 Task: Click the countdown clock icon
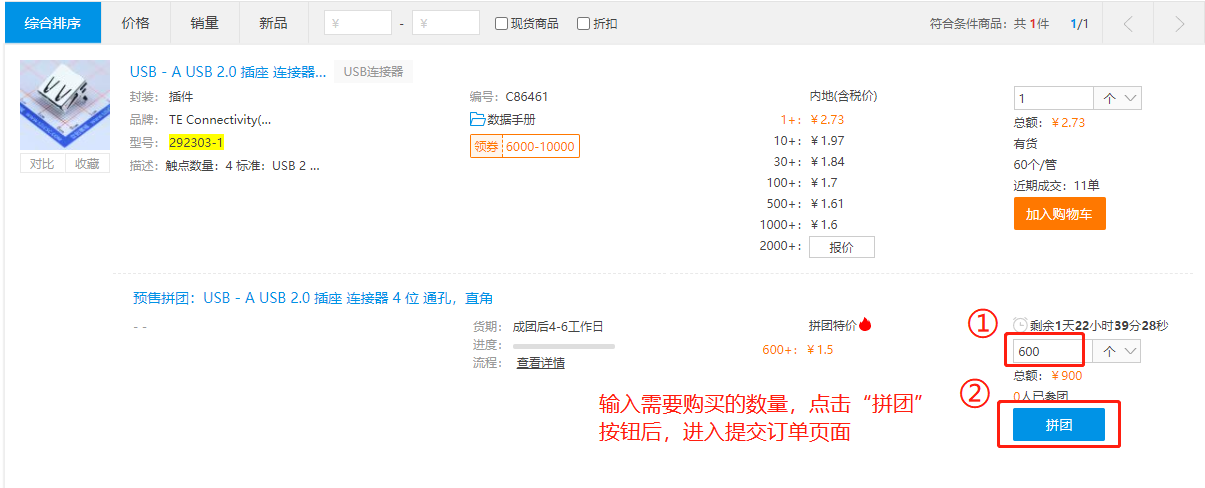[1019, 325]
